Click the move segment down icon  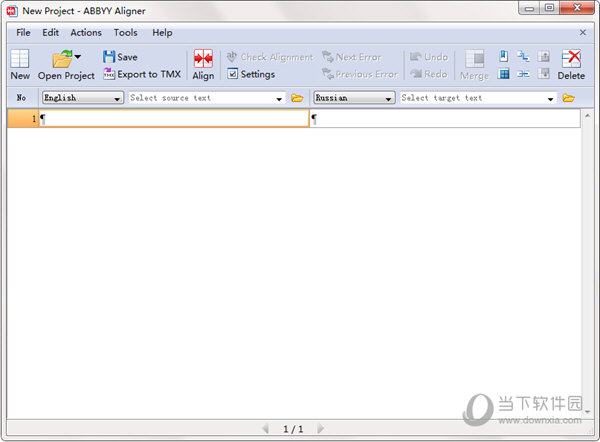(544, 73)
